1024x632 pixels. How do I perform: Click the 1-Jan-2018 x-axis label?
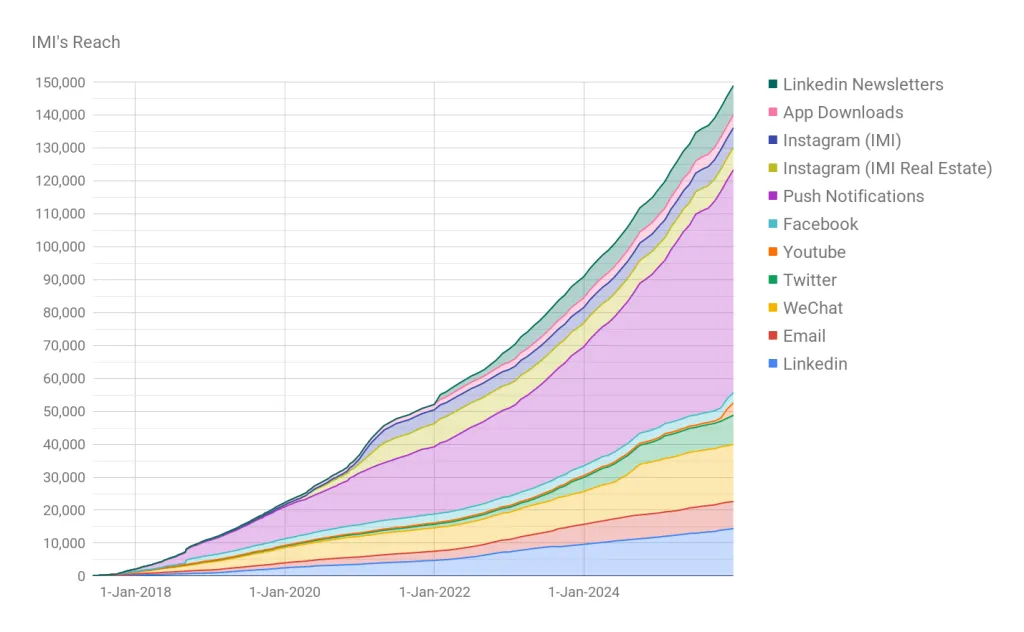click(x=135, y=592)
